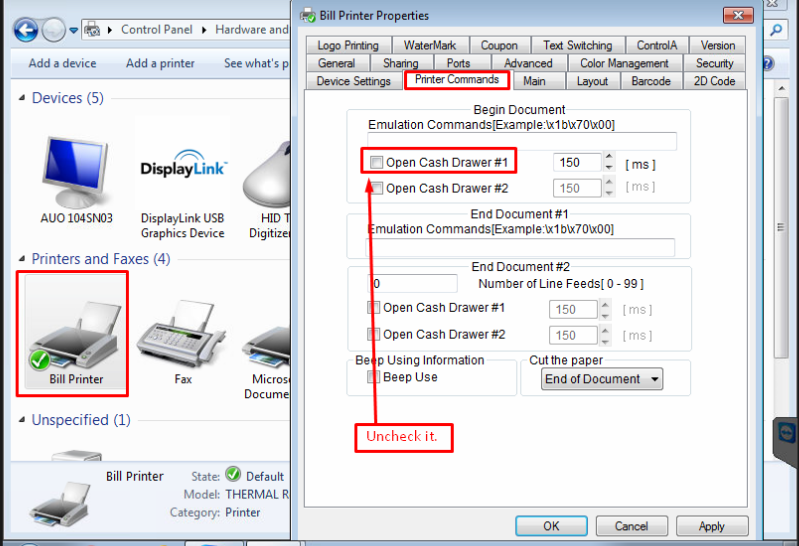Toggle End Document #2 Open Cash Drawer #1

click(x=374, y=308)
